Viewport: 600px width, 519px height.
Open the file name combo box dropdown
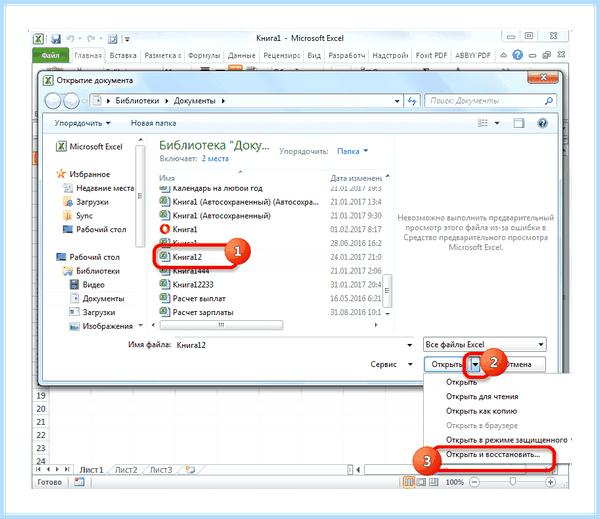(409, 345)
